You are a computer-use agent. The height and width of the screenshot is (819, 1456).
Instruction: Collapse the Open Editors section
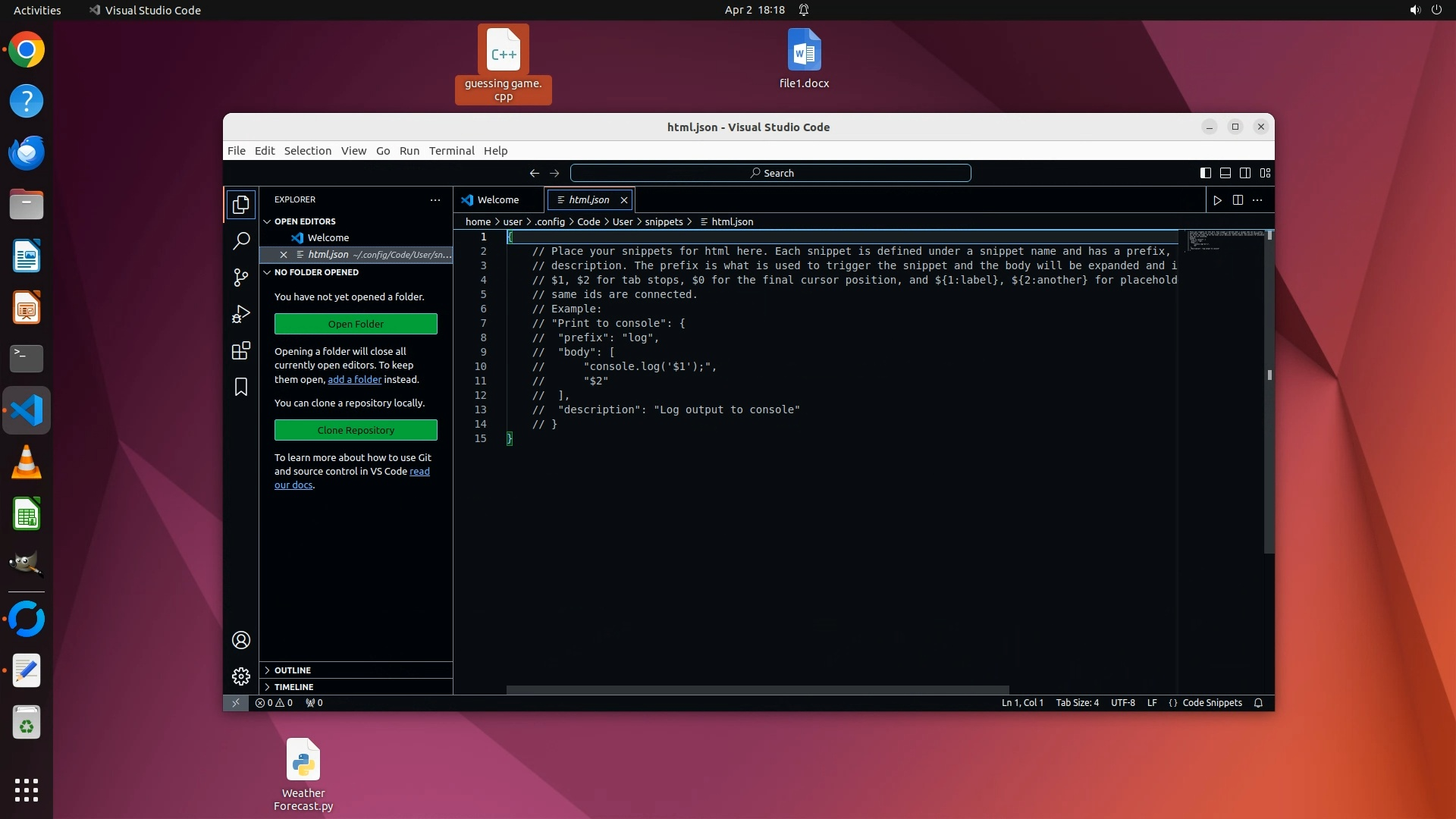pyautogui.click(x=305, y=221)
